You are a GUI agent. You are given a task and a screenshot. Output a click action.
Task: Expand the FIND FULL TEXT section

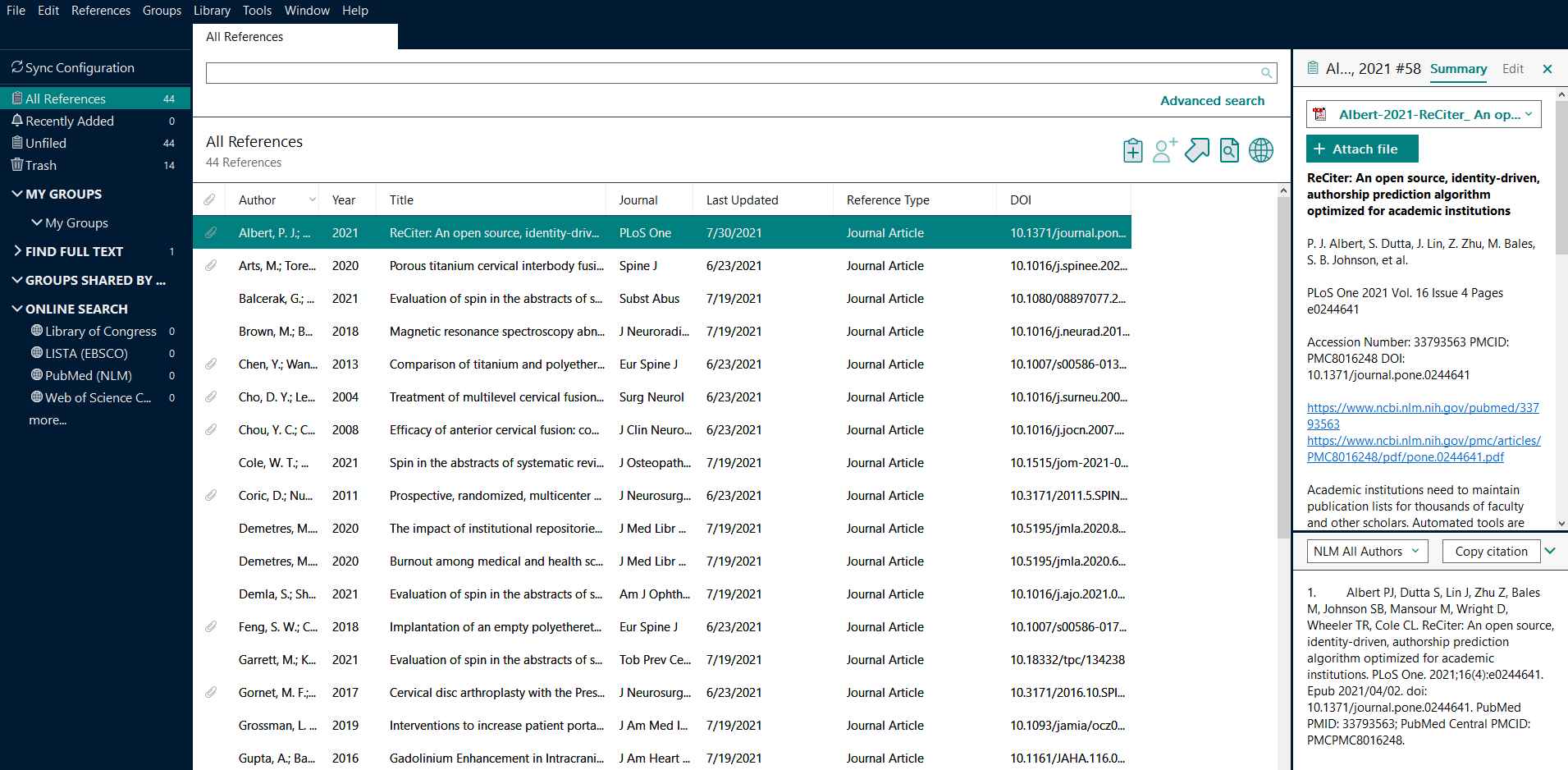tap(17, 251)
